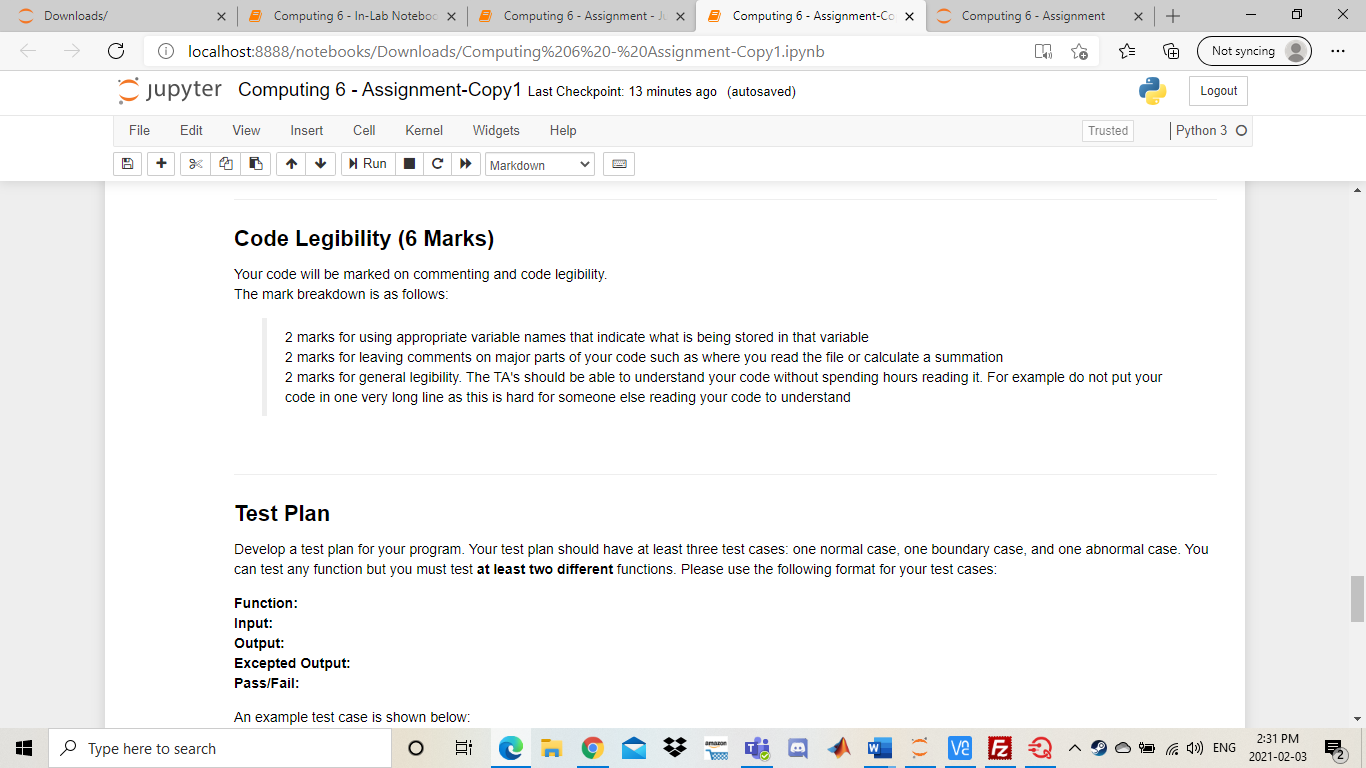1366x768 pixels.
Task: Open Discord from the taskbar
Action: pyautogui.click(x=798, y=748)
